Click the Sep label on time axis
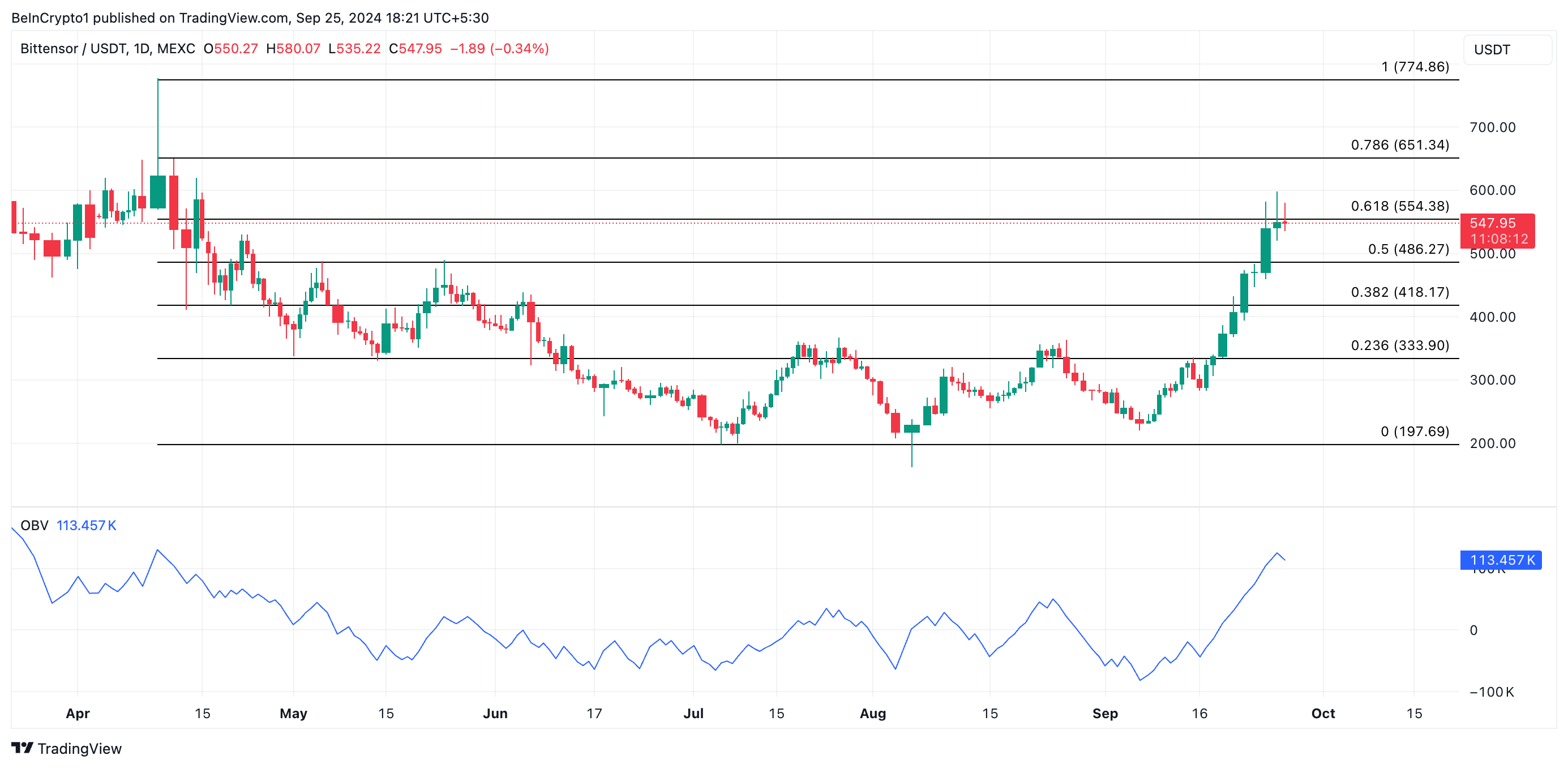Image resolution: width=1568 pixels, height=768 pixels. 1104,713
